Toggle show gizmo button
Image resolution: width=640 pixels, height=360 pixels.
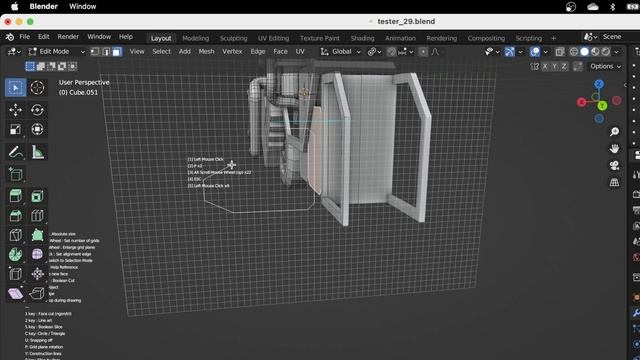[510, 52]
